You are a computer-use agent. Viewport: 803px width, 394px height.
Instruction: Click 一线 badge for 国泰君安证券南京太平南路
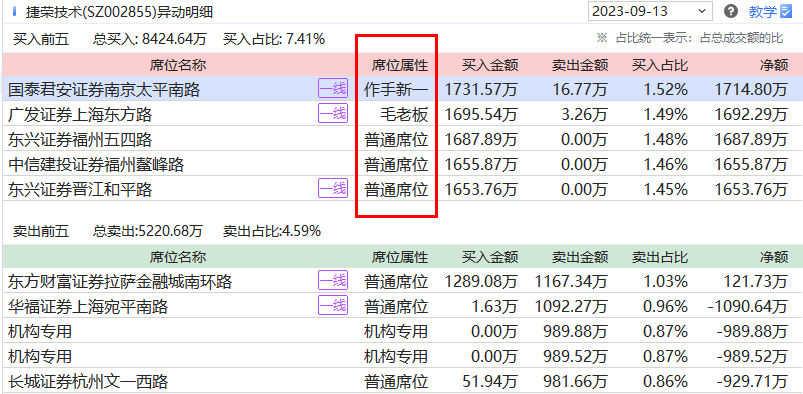click(333, 89)
